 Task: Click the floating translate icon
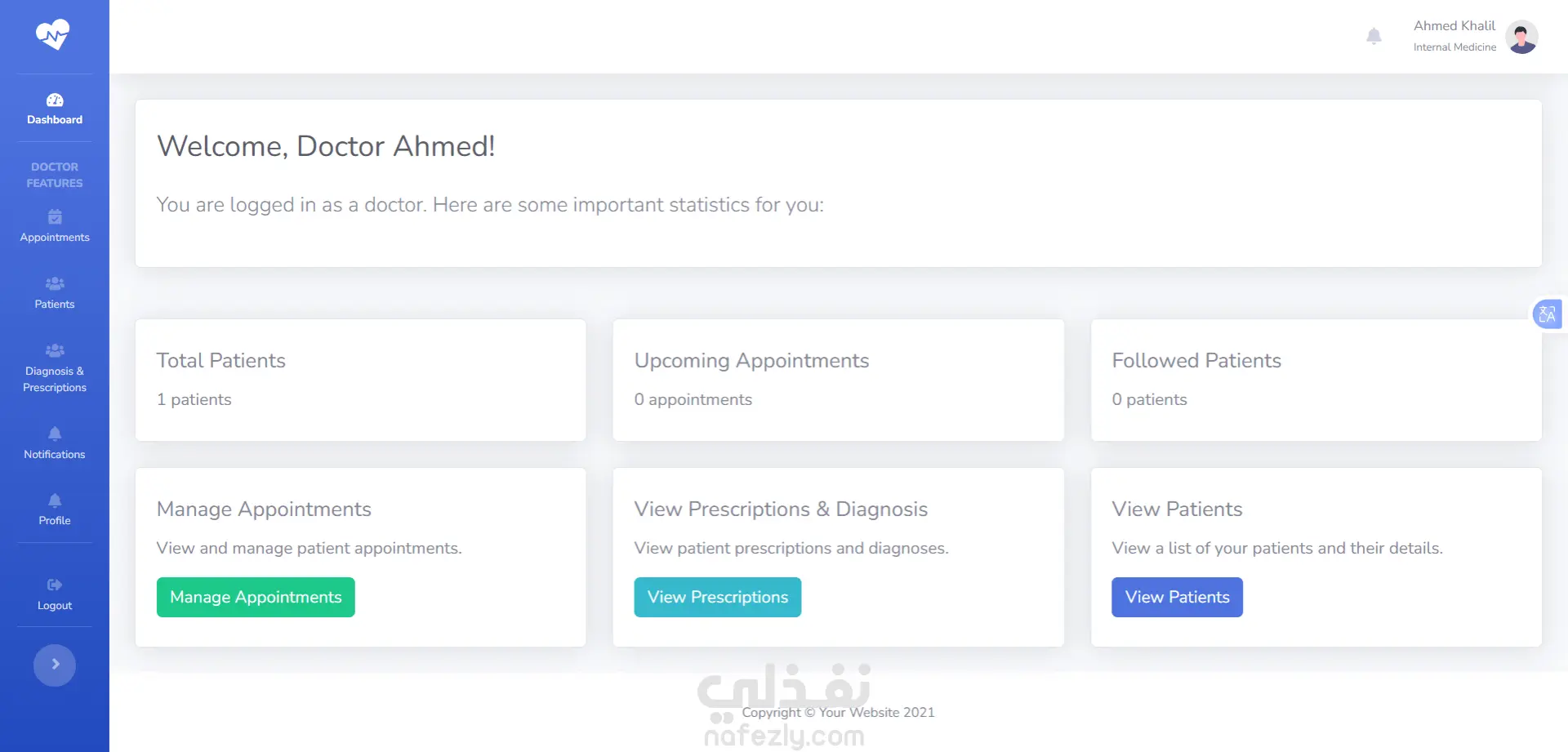click(1547, 314)
